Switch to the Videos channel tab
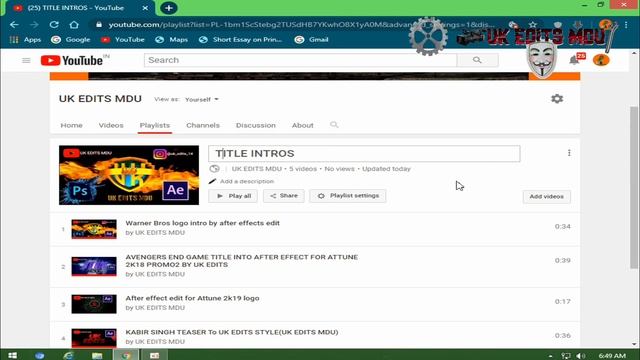The width and height of the screenshot is (640, 360). pos(111,125)
